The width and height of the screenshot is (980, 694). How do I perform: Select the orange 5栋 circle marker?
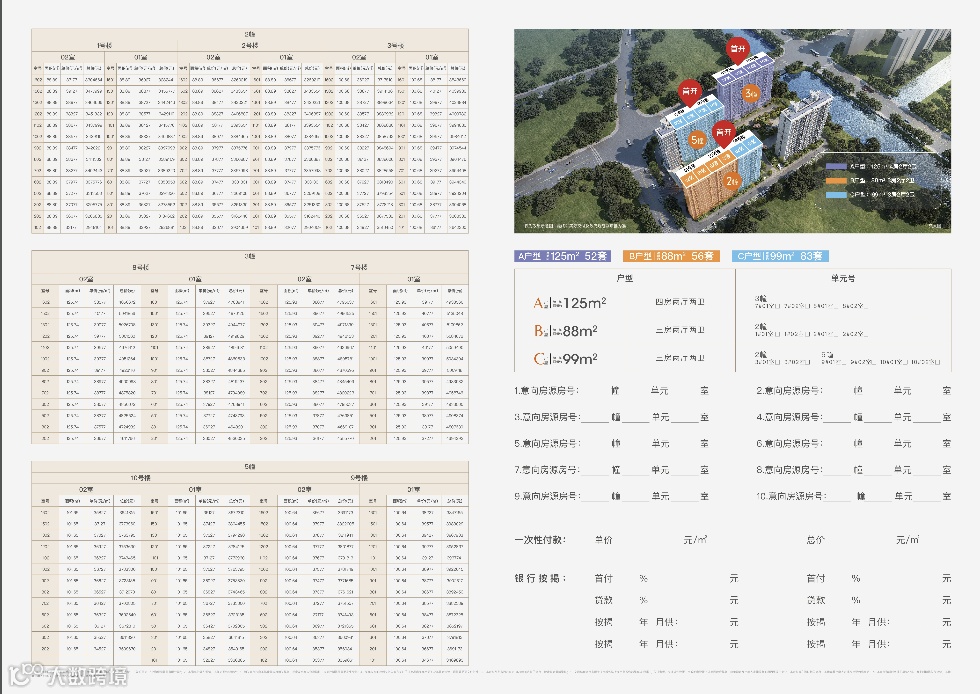point(697,140)
